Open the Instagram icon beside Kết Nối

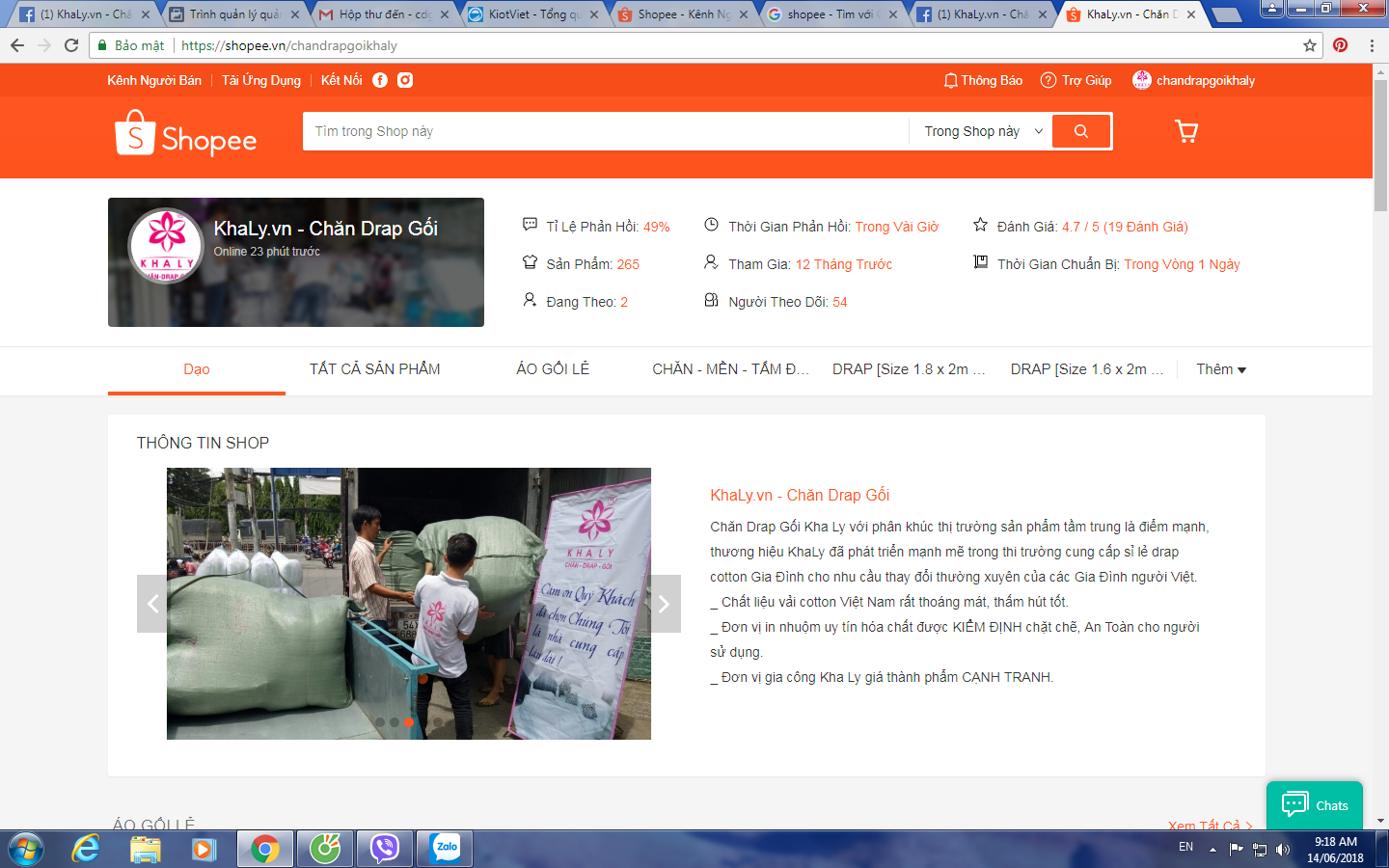click(x=405, y=80)
